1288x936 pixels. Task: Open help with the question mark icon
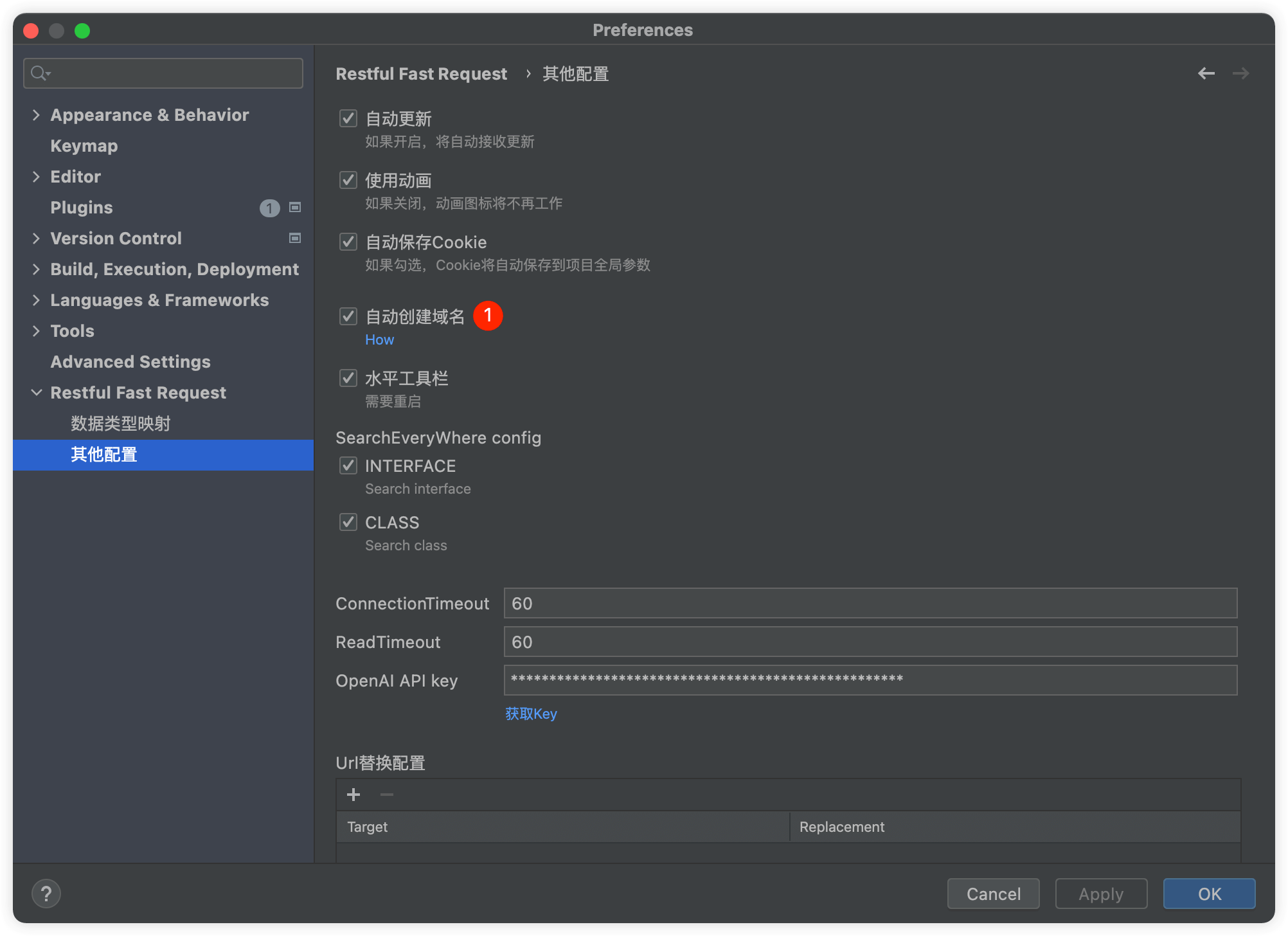[x=46, y=894]
